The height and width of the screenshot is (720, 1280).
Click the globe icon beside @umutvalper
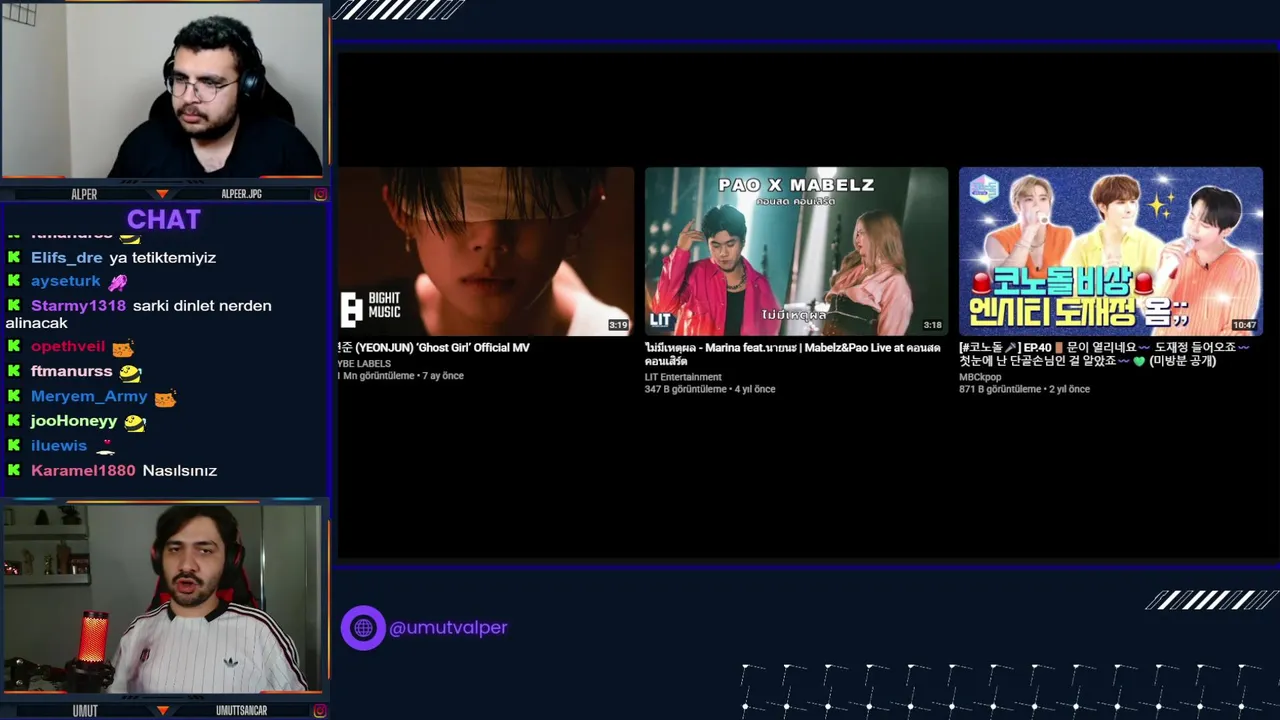363,628
